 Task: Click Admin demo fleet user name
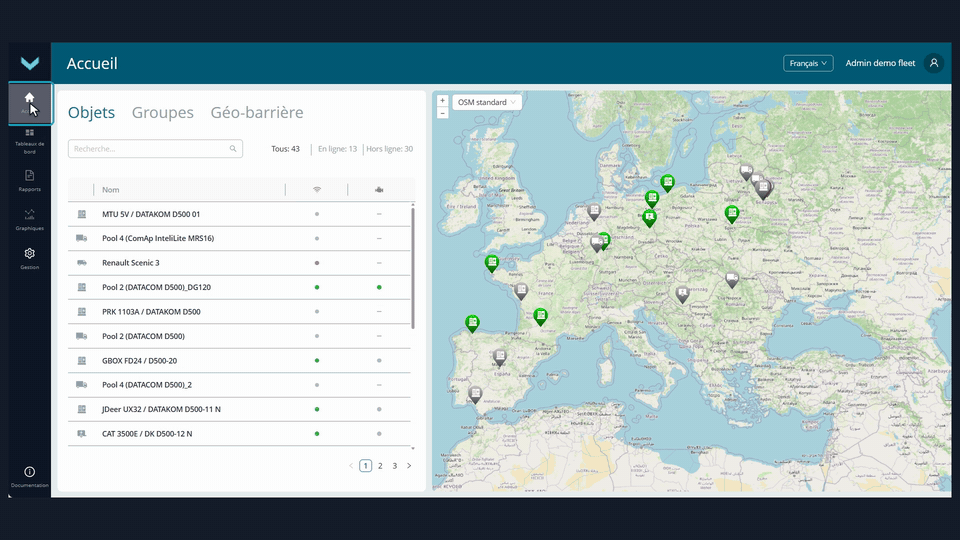tap(880, 63)
